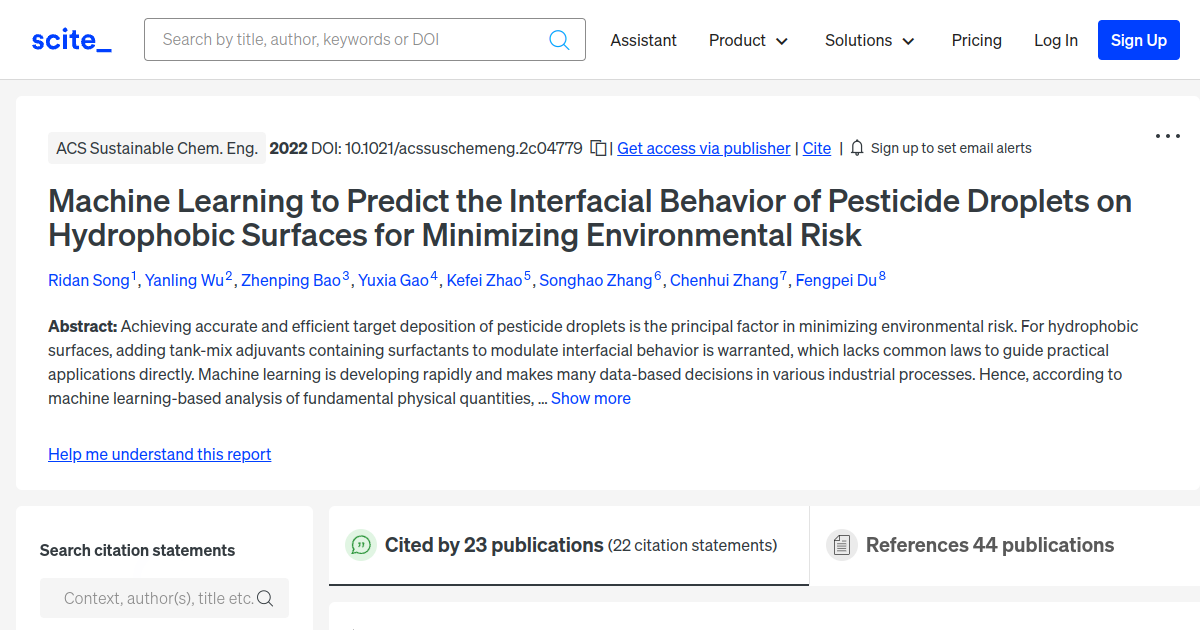1200x630 pixels.
Task: Click the bell icon for email alerts
Action: 857,148
